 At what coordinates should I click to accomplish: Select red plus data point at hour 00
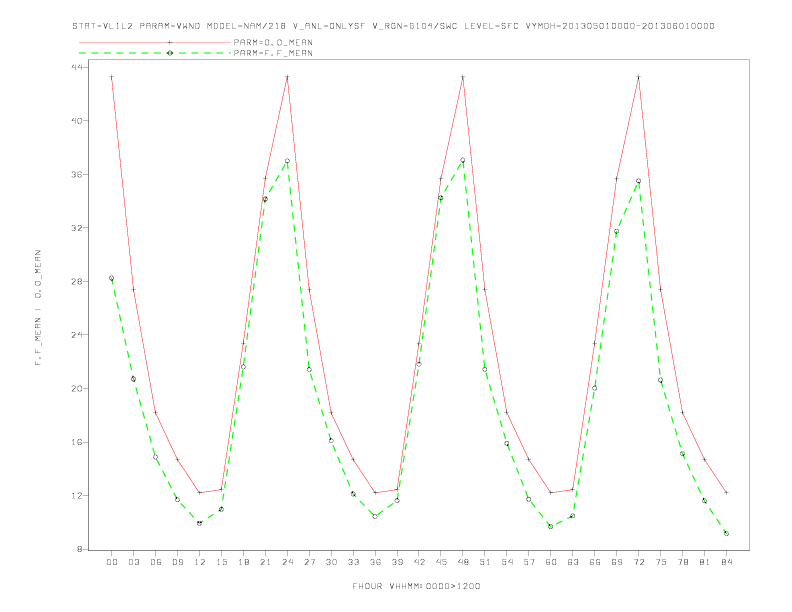click(x=112, y=77)
